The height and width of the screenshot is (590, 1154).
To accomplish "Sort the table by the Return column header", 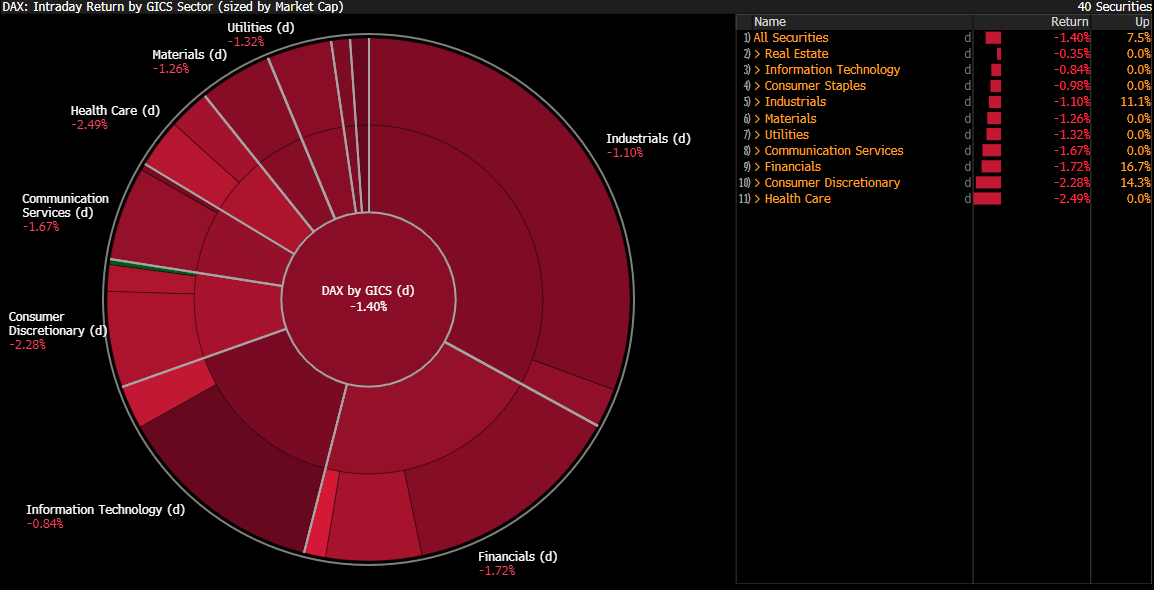I will tap(1069, 22).
